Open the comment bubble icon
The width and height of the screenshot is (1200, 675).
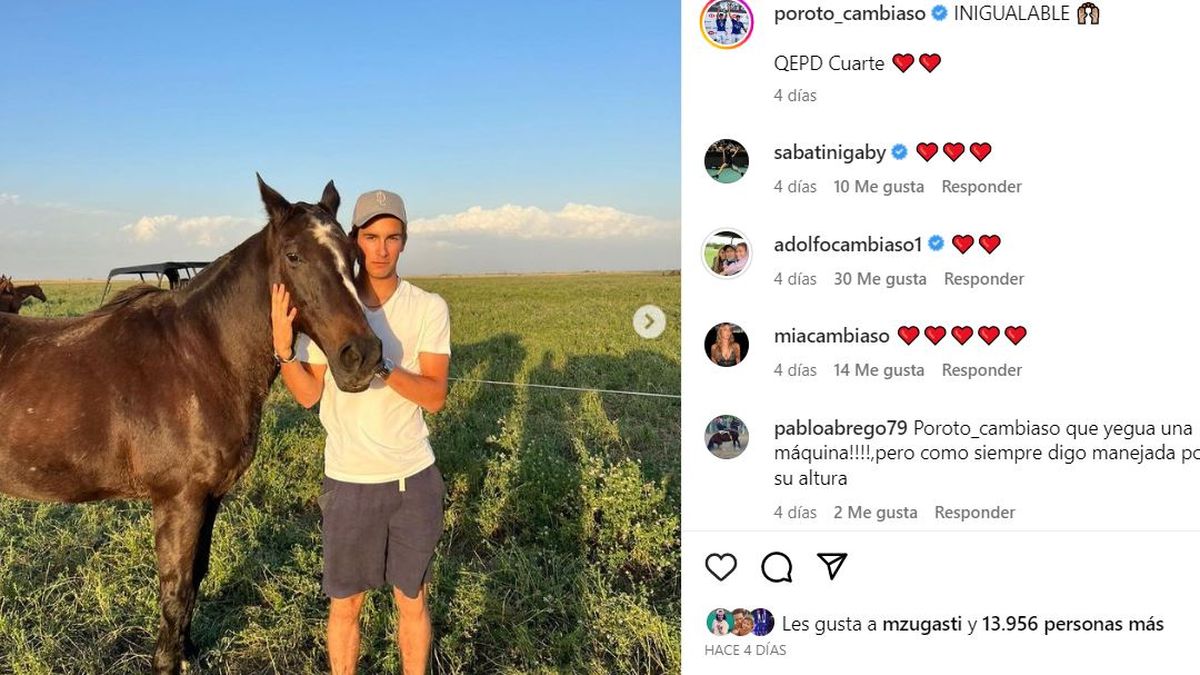coord(777,567)
